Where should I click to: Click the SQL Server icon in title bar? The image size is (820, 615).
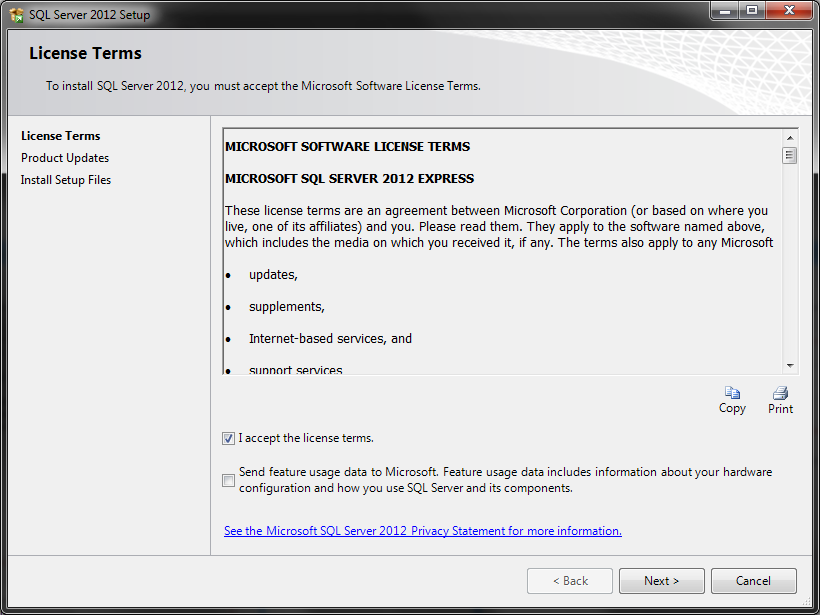point(14,13)
